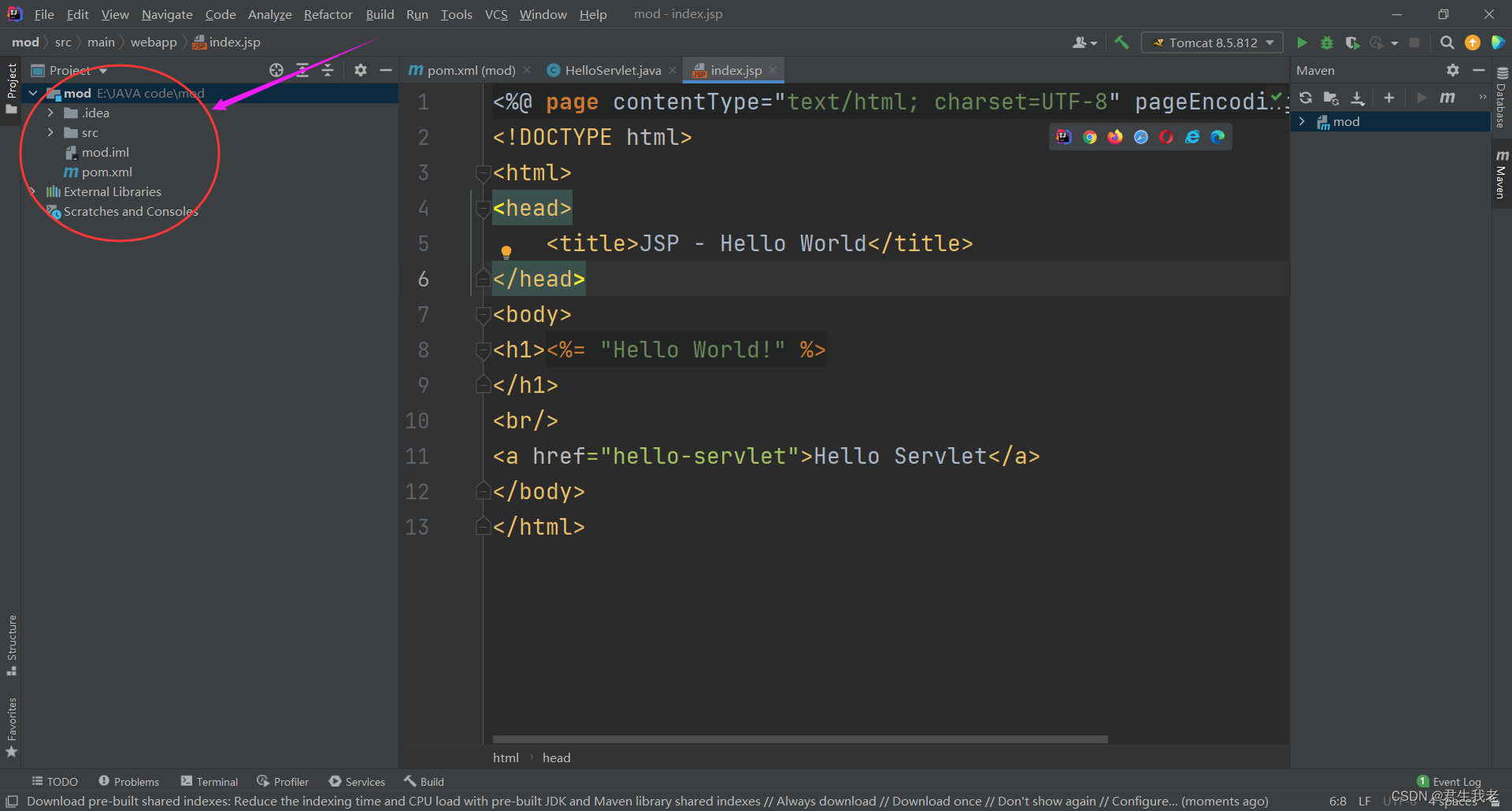Click the editor horizontal scrollbar
This screenshot has width=1512, height=811.
pos(800,739)
